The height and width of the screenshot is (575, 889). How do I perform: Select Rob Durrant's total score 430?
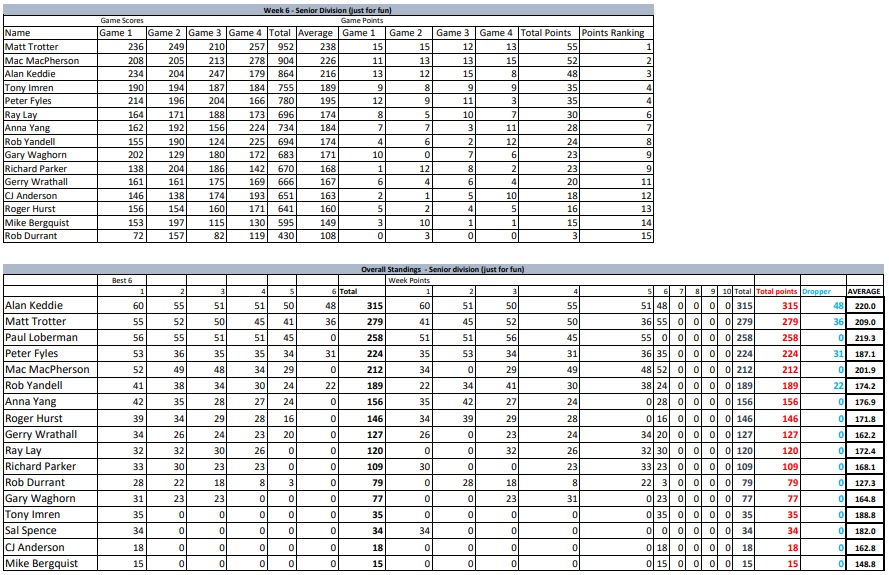click(x=286, y=235)
